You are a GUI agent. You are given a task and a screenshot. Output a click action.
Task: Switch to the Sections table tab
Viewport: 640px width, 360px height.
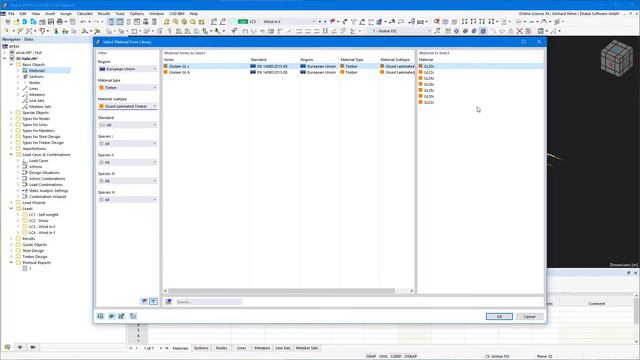(x=201, y=348)
